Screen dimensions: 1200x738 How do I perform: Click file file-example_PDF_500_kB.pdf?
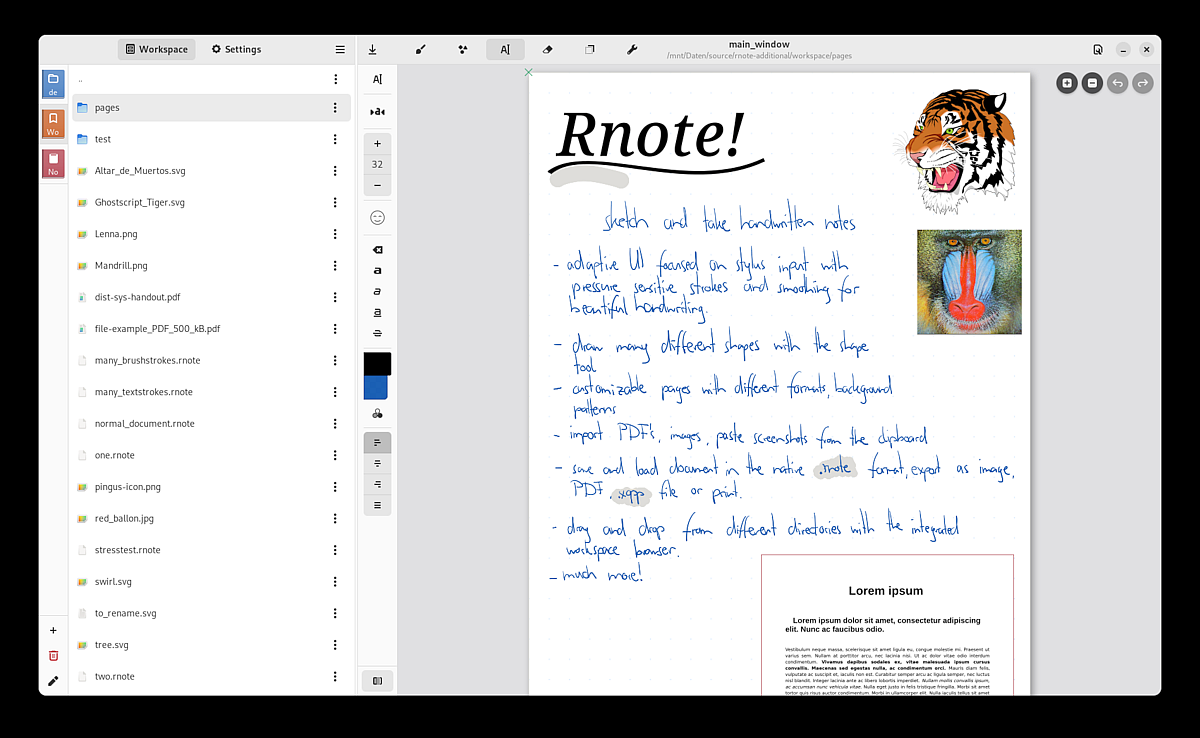tap(211, 329)
